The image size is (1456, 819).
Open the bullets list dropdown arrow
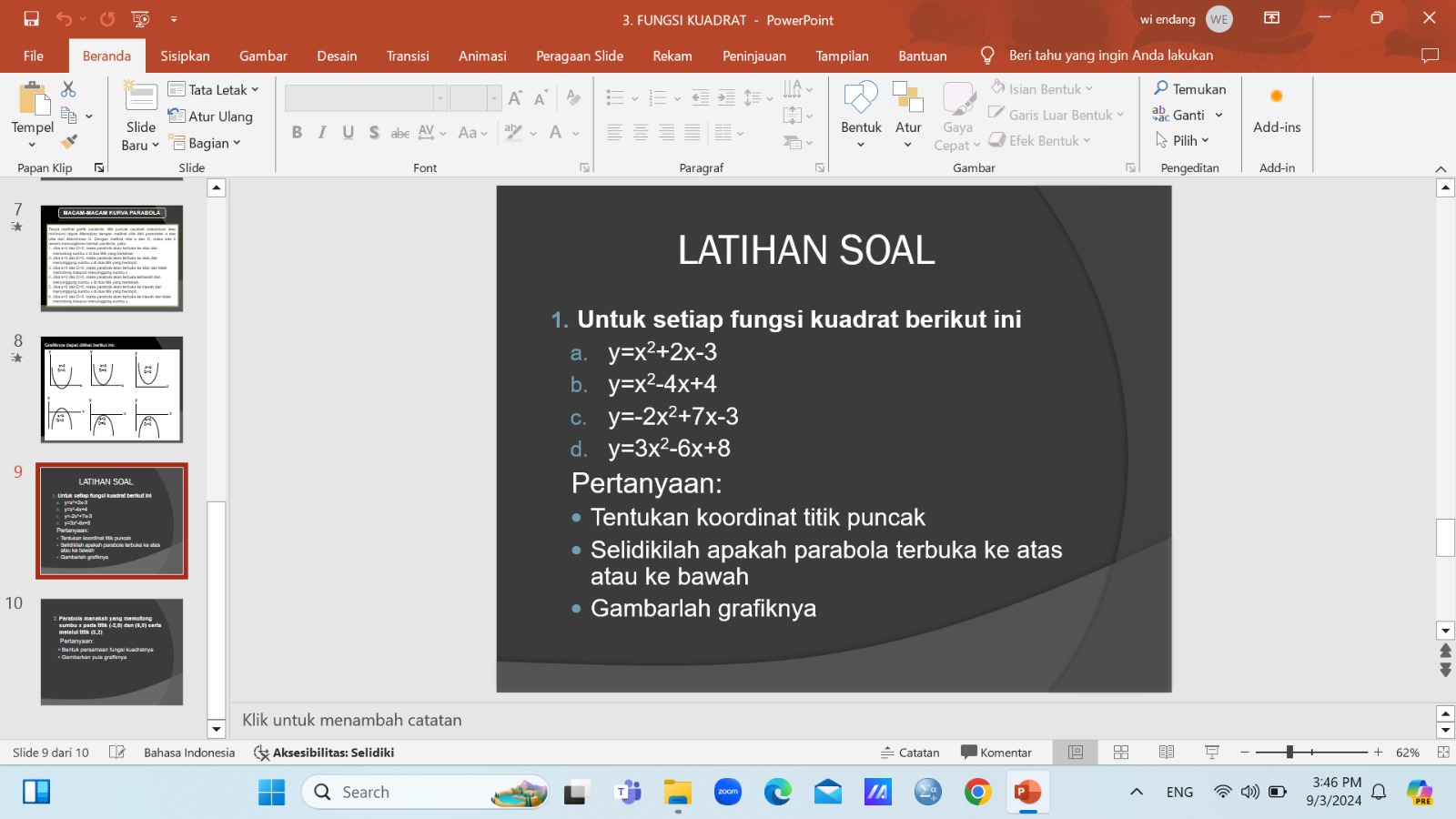tap(634, 98)
